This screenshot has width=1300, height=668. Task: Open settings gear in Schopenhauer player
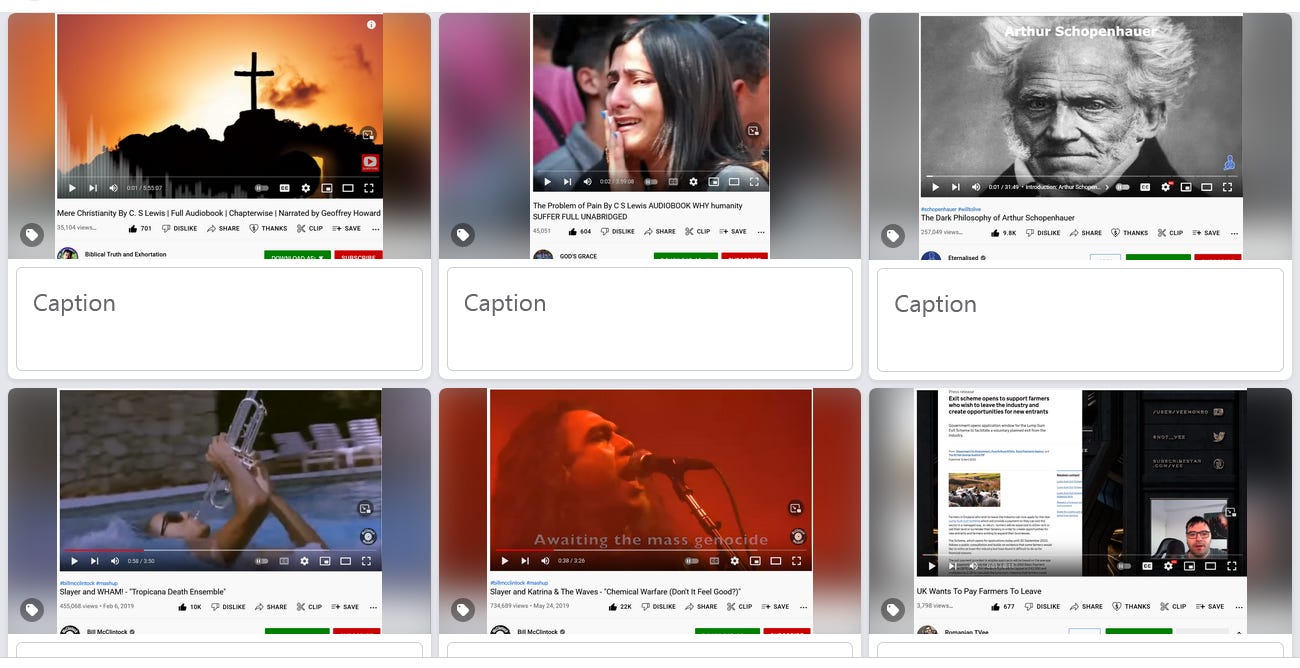click(x=1166, y=187)
